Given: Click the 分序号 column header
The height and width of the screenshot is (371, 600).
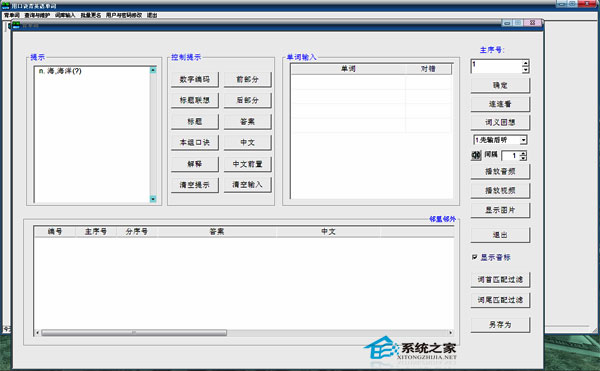Looking at the screenshot, I should tap(137, 231).
